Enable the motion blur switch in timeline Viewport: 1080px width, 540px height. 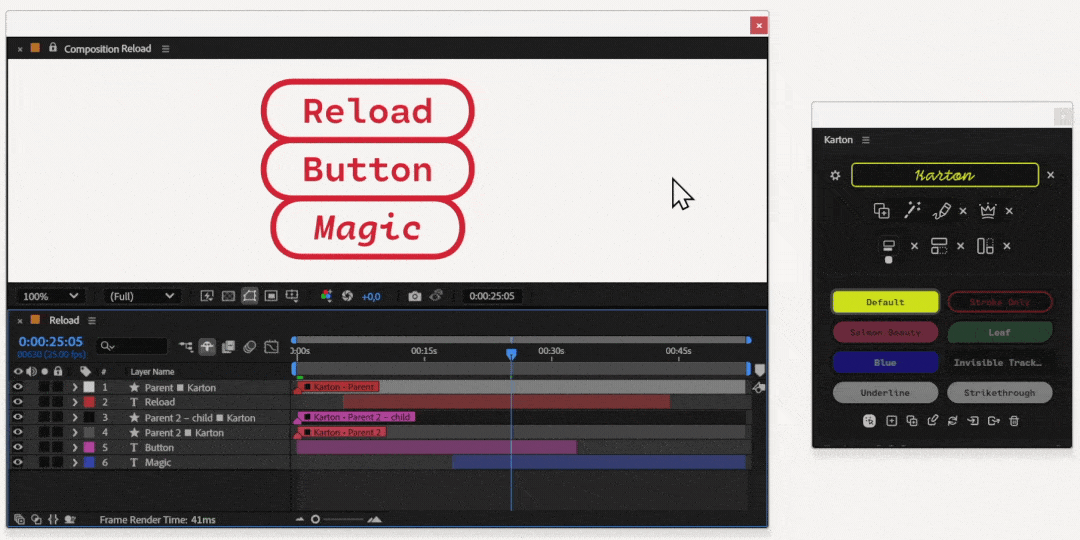coord(250,347)
